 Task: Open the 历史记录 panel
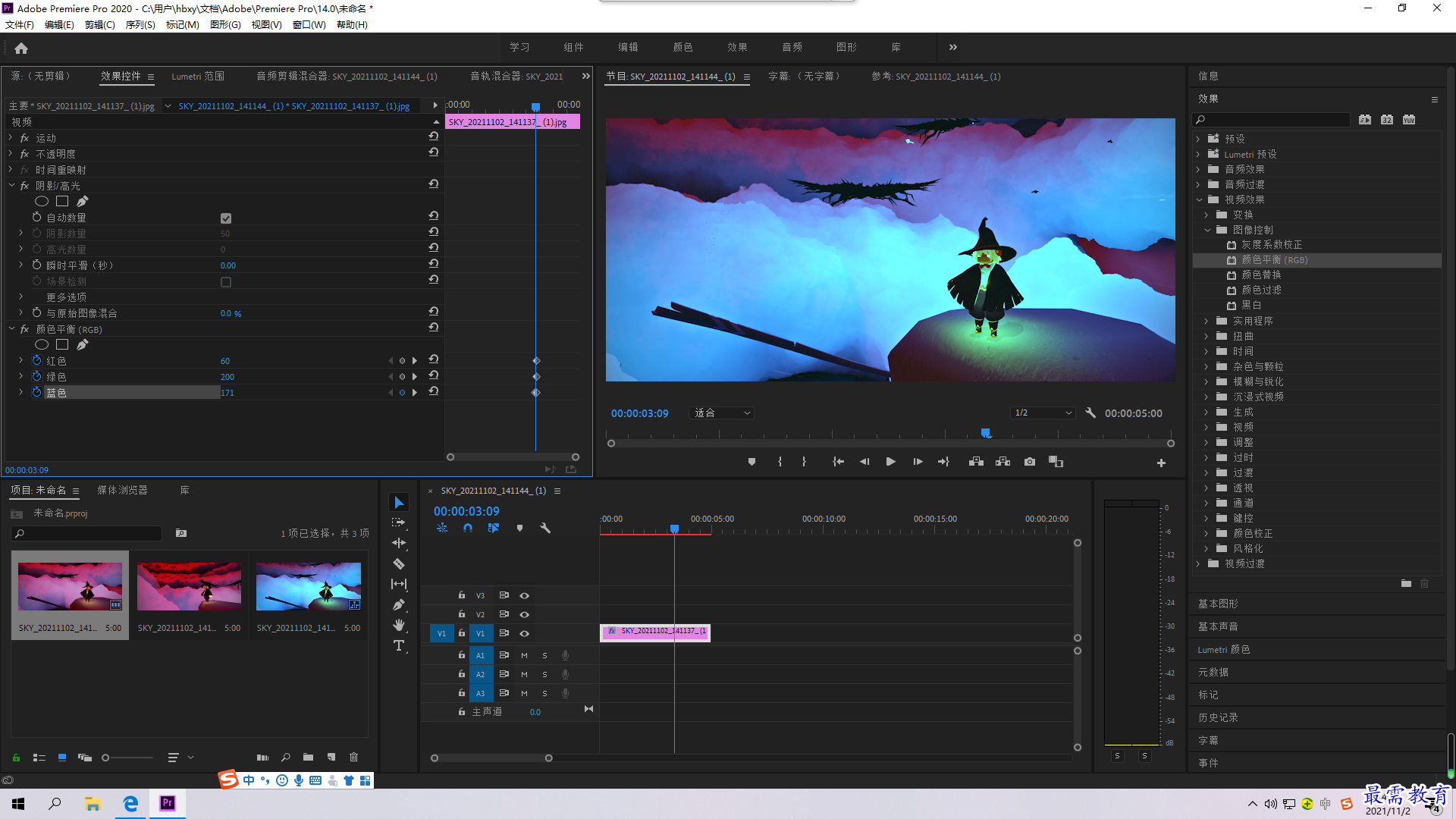[1218, 717]
